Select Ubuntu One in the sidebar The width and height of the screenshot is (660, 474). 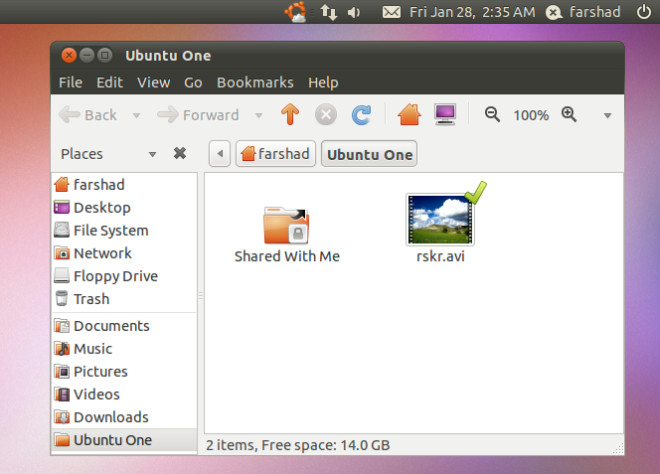[124, 440]
